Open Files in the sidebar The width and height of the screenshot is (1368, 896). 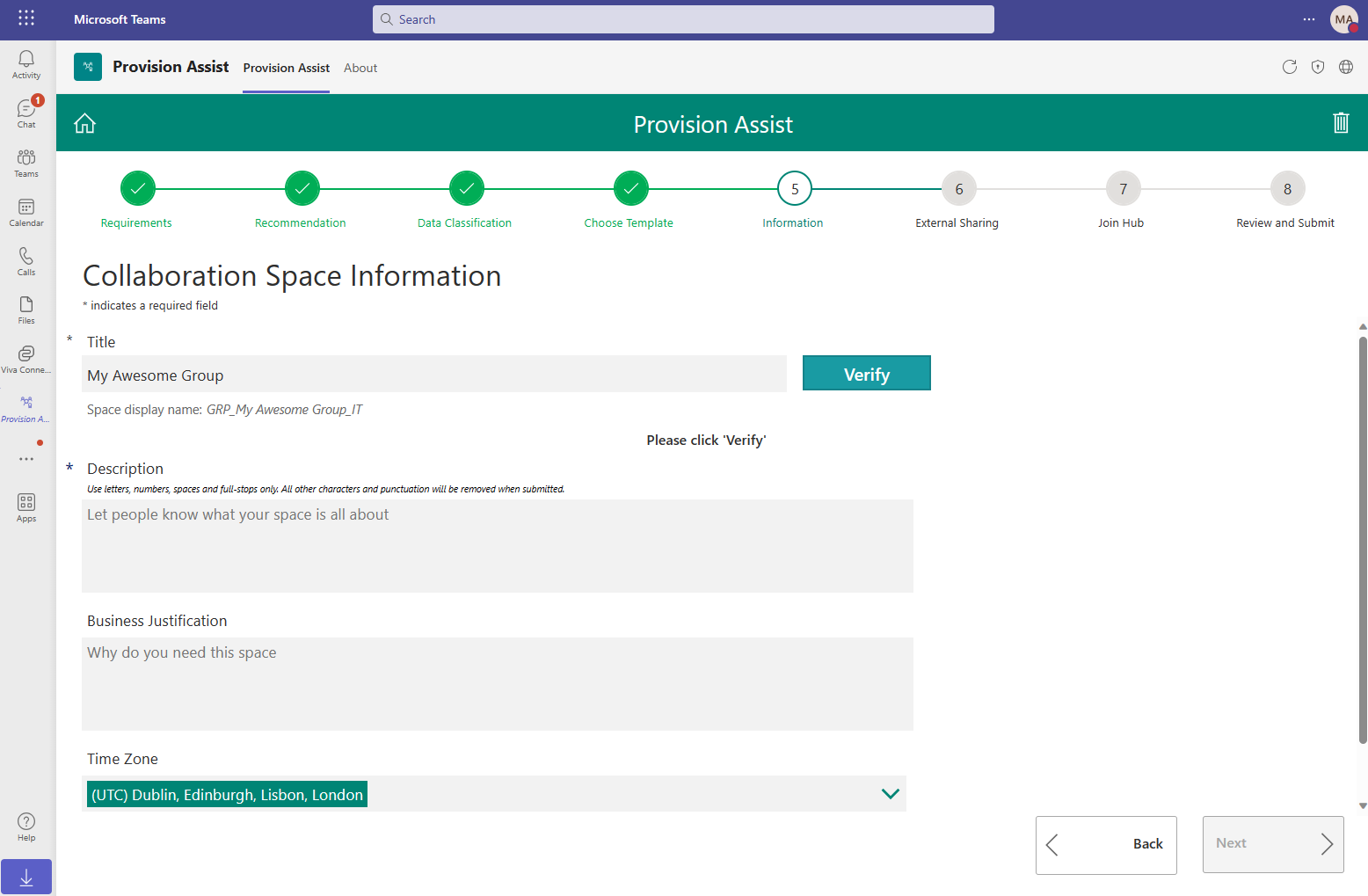point(26,310)
